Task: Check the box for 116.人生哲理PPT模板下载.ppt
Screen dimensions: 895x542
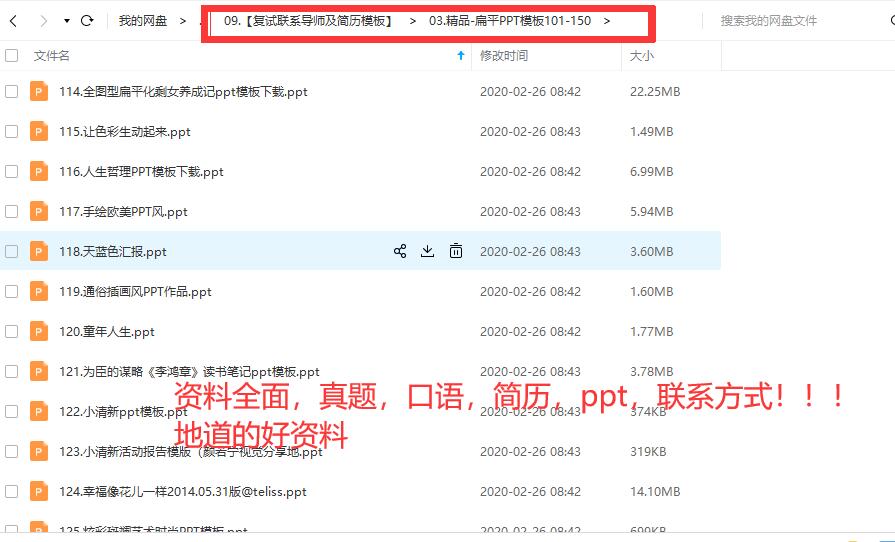Action: 12,171
